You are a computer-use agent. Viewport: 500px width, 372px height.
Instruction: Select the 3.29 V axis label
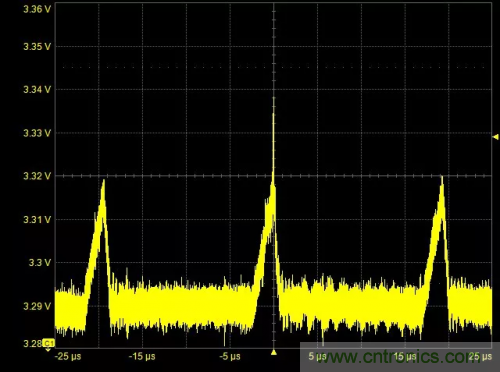click(x=37, y=306)
